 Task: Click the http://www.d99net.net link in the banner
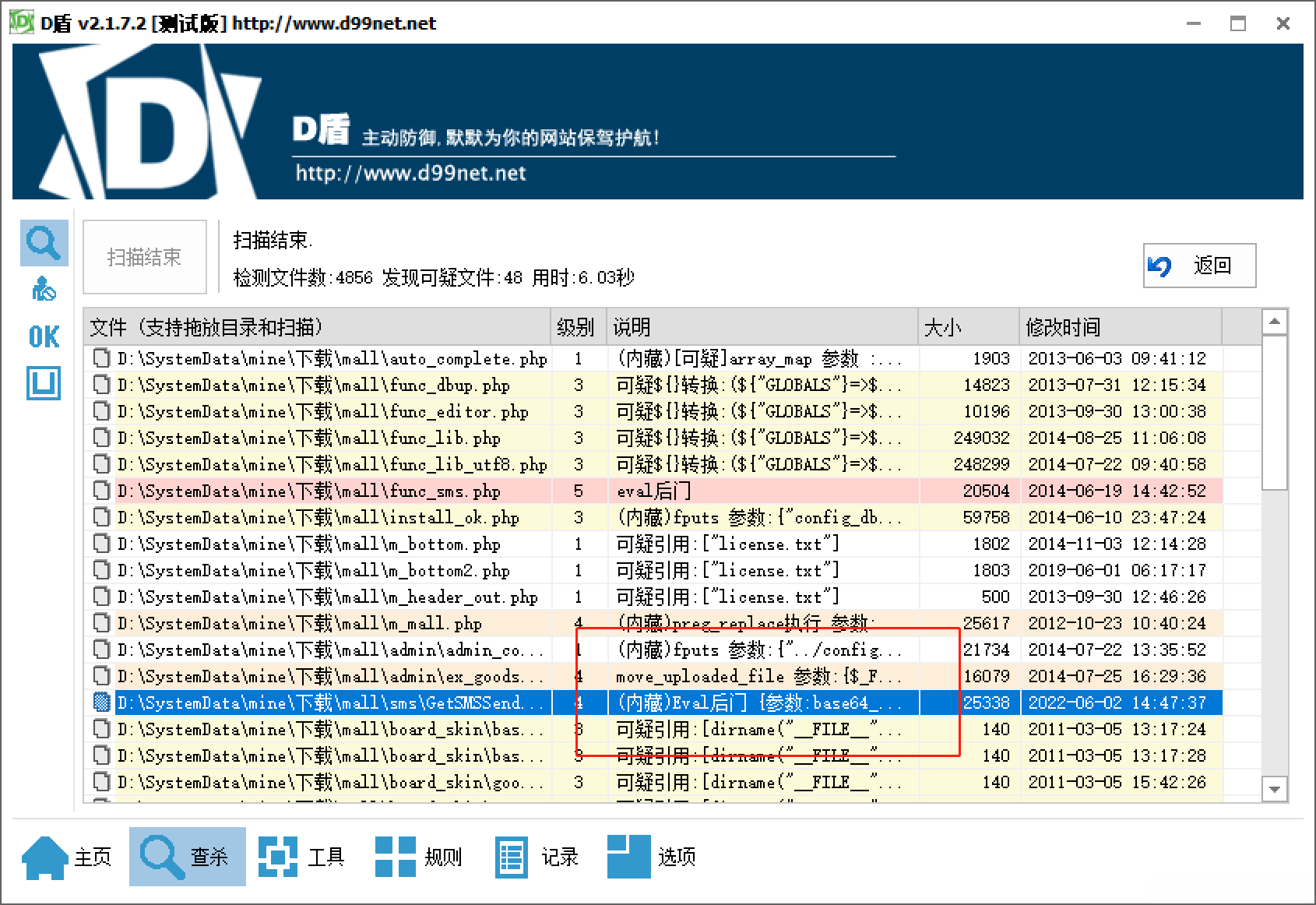(x=410, y=173)
